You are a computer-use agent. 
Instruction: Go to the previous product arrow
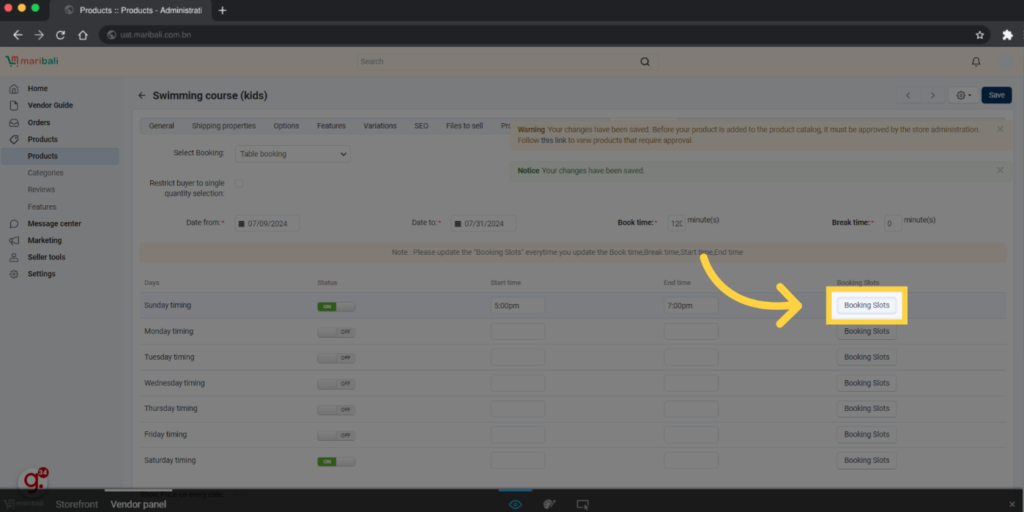coord(908,95)
